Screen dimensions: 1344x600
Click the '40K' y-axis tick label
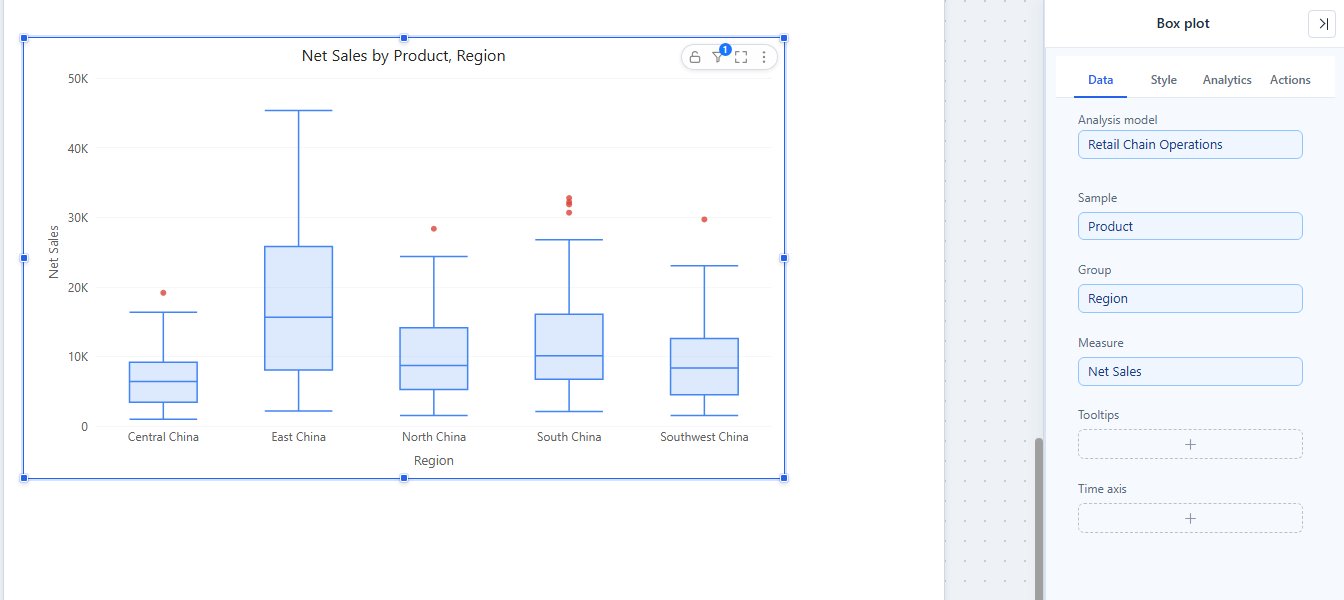[x=77, y=148]
